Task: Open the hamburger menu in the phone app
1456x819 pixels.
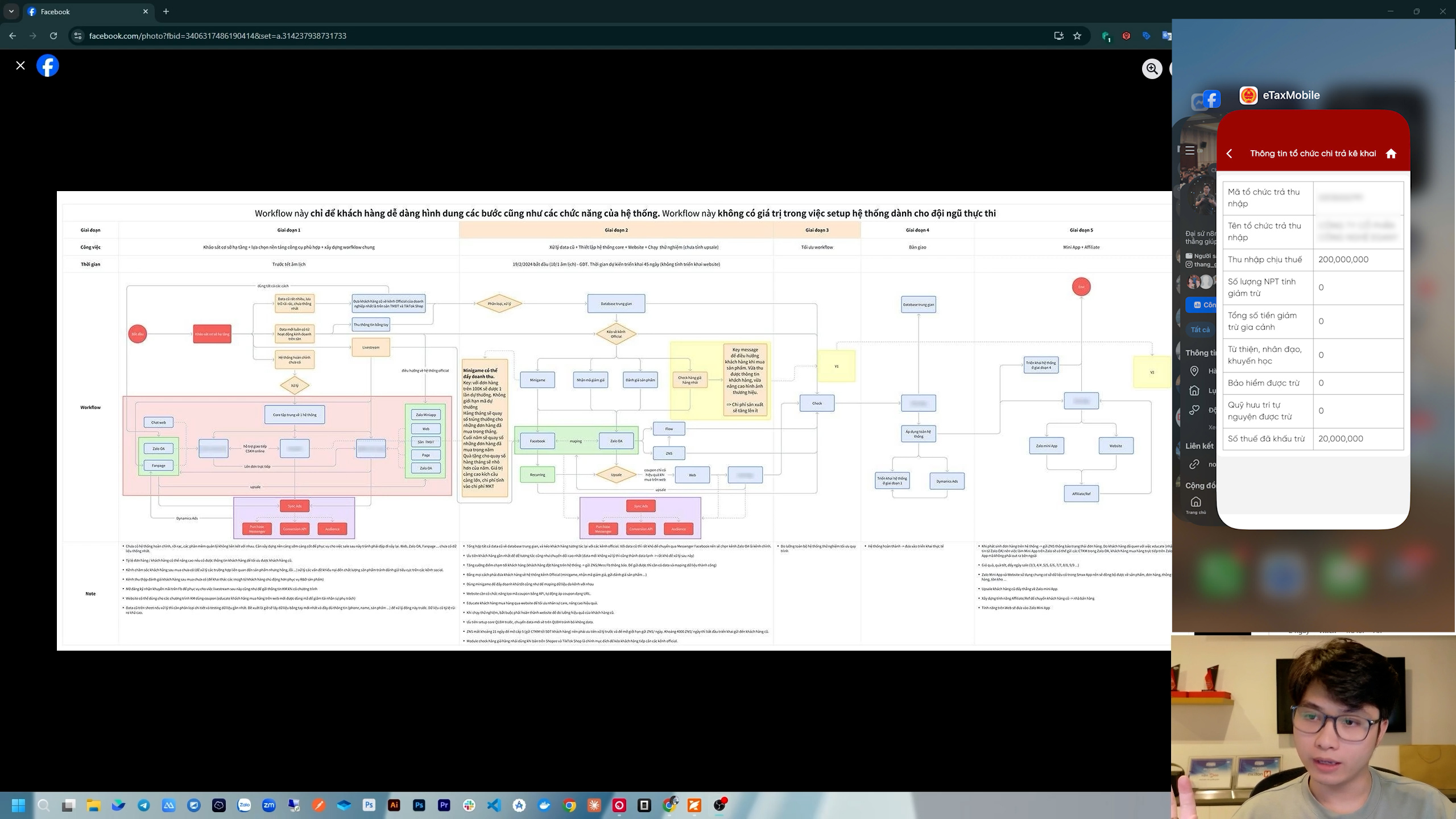Action: pos(1190,151)
